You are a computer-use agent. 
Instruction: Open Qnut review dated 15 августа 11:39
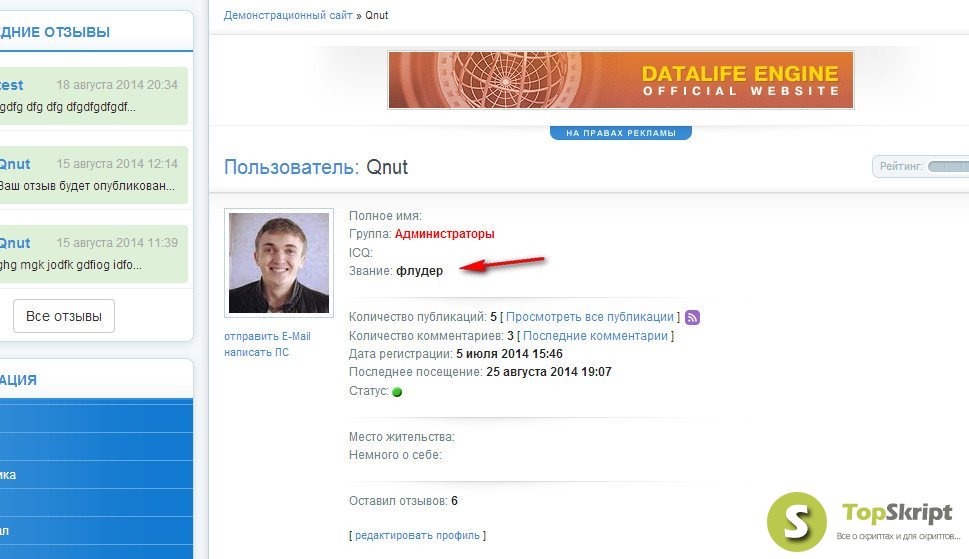[91, 254]
